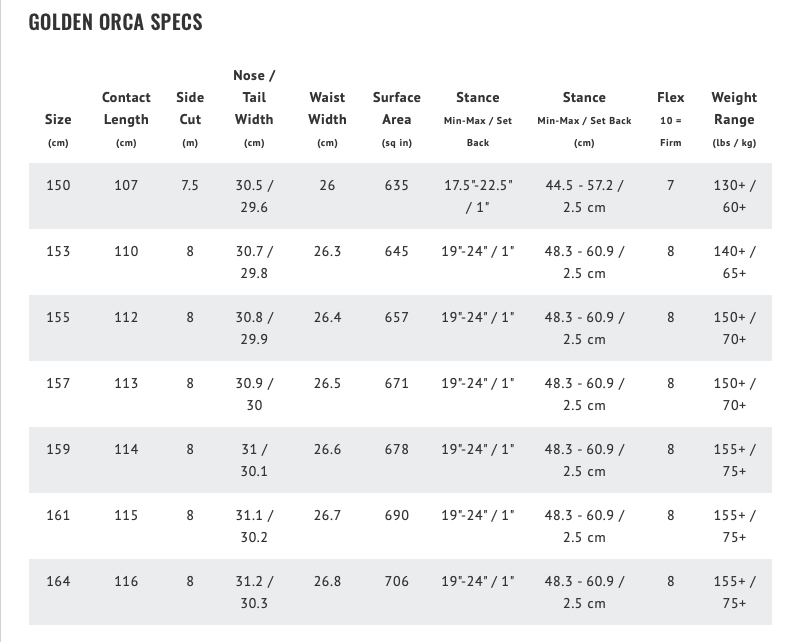Click the Waist Width column header
Screen dimensions: 786x642
click(x=327, y=109)
